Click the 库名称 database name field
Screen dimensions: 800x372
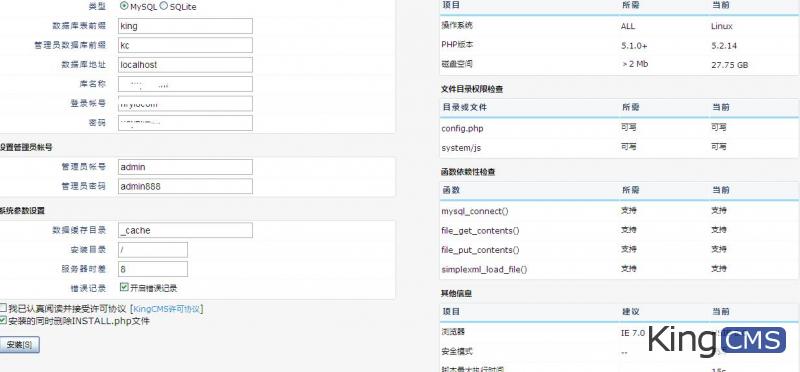coord(185,84)
